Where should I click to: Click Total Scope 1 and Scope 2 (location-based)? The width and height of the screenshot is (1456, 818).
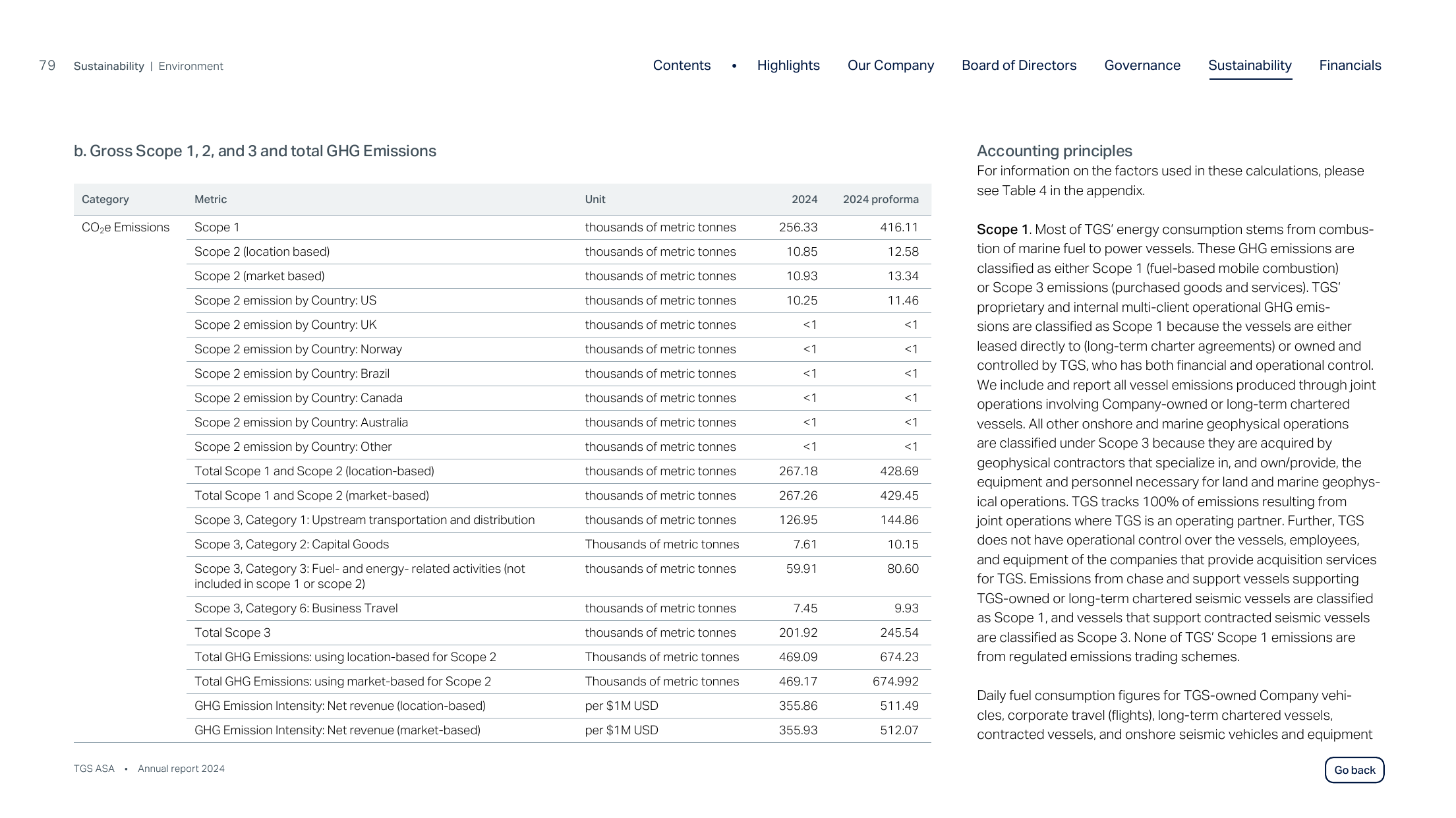[559, 471]
